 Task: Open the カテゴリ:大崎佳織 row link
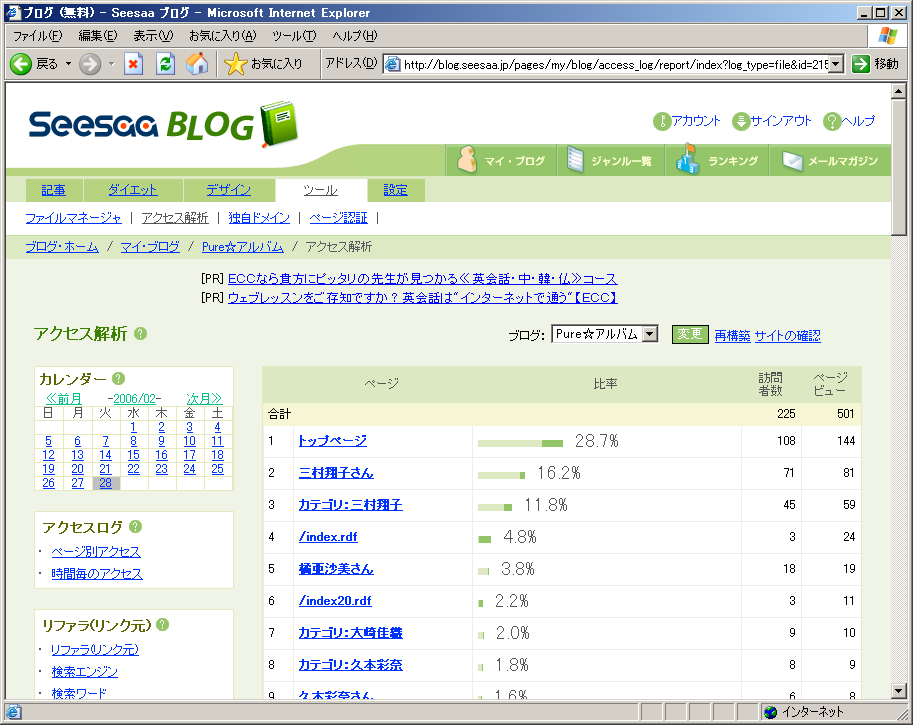pos(351,633)
